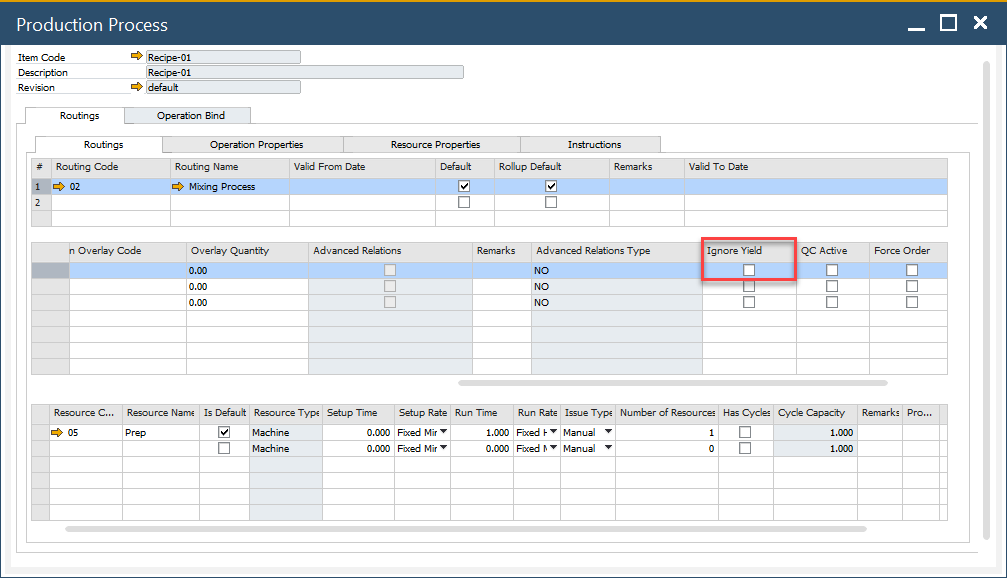1007x578 pixels.
Task: Click the link arrow next to Revision
Action: pos(137,87)
